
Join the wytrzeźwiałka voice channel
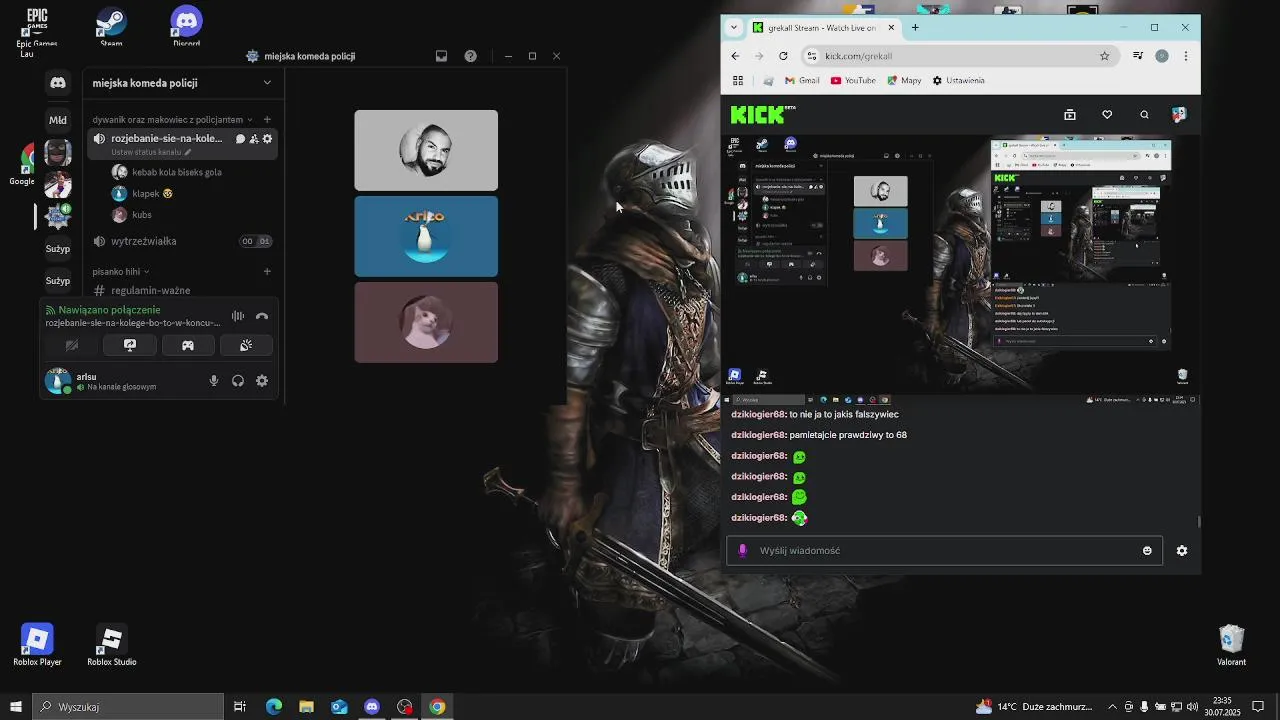(181, 241)
